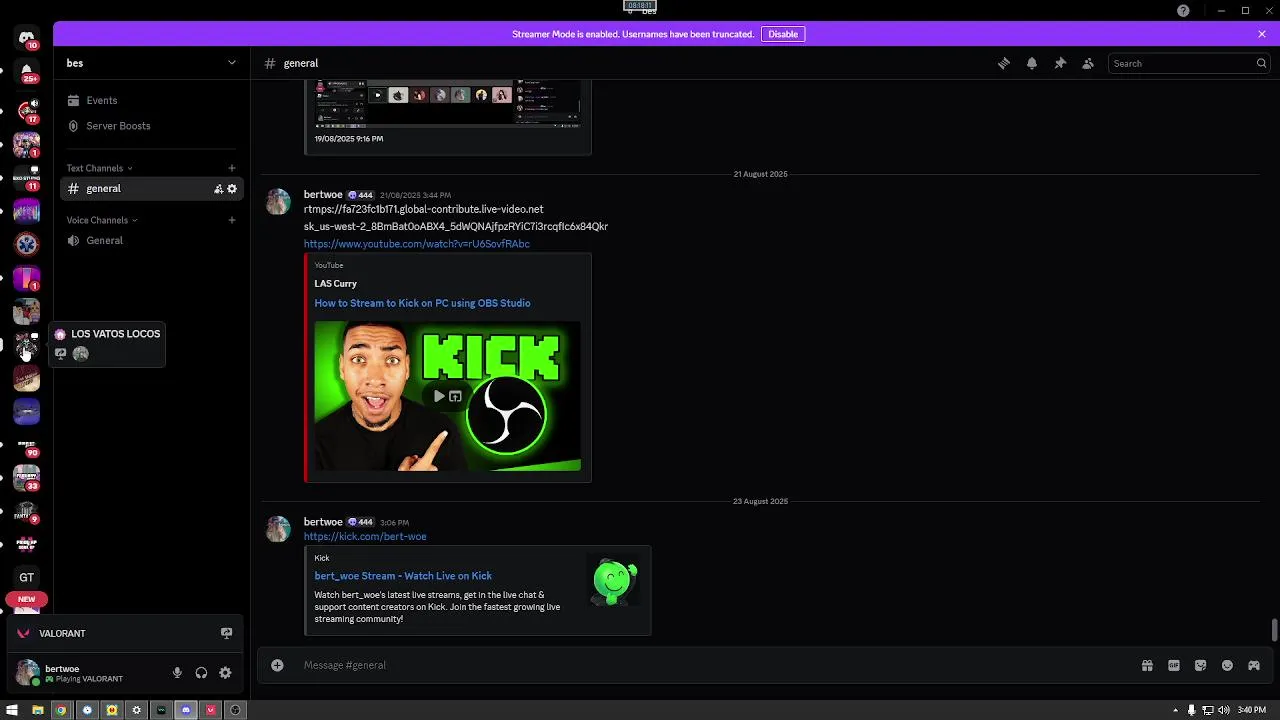Switch to Chrome in the taskbar
1280x720 pixels.
61,710
